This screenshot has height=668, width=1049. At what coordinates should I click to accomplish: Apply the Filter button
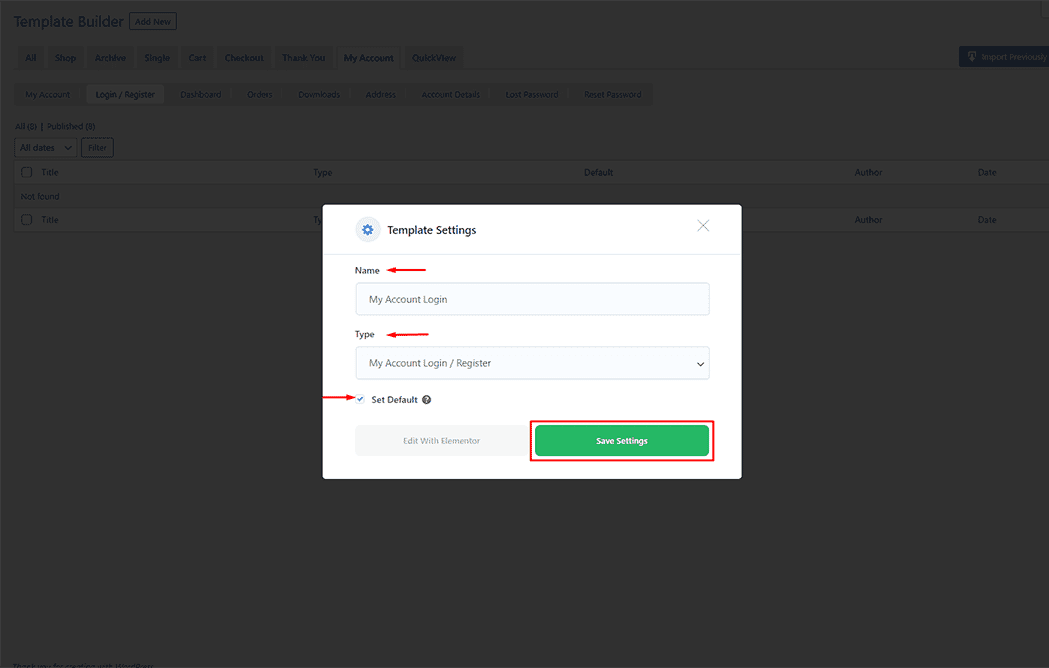tap(96, 147)
